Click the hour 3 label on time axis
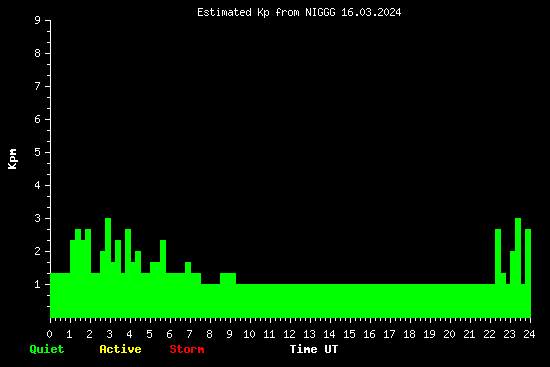This screenshot has height=367, width=550. tap(109, 334)
